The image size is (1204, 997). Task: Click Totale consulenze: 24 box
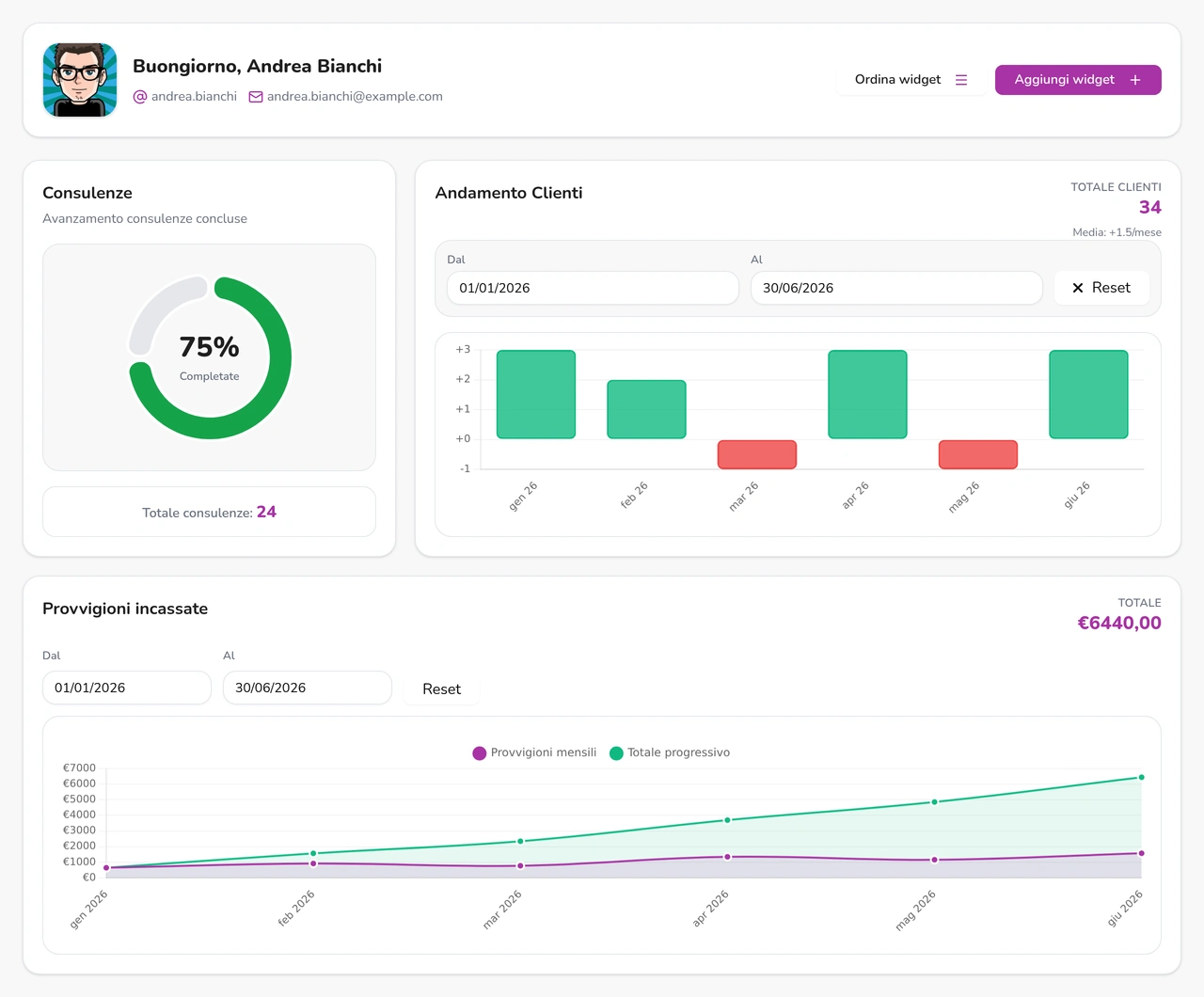pyautogui.click(x=209, y=512)
